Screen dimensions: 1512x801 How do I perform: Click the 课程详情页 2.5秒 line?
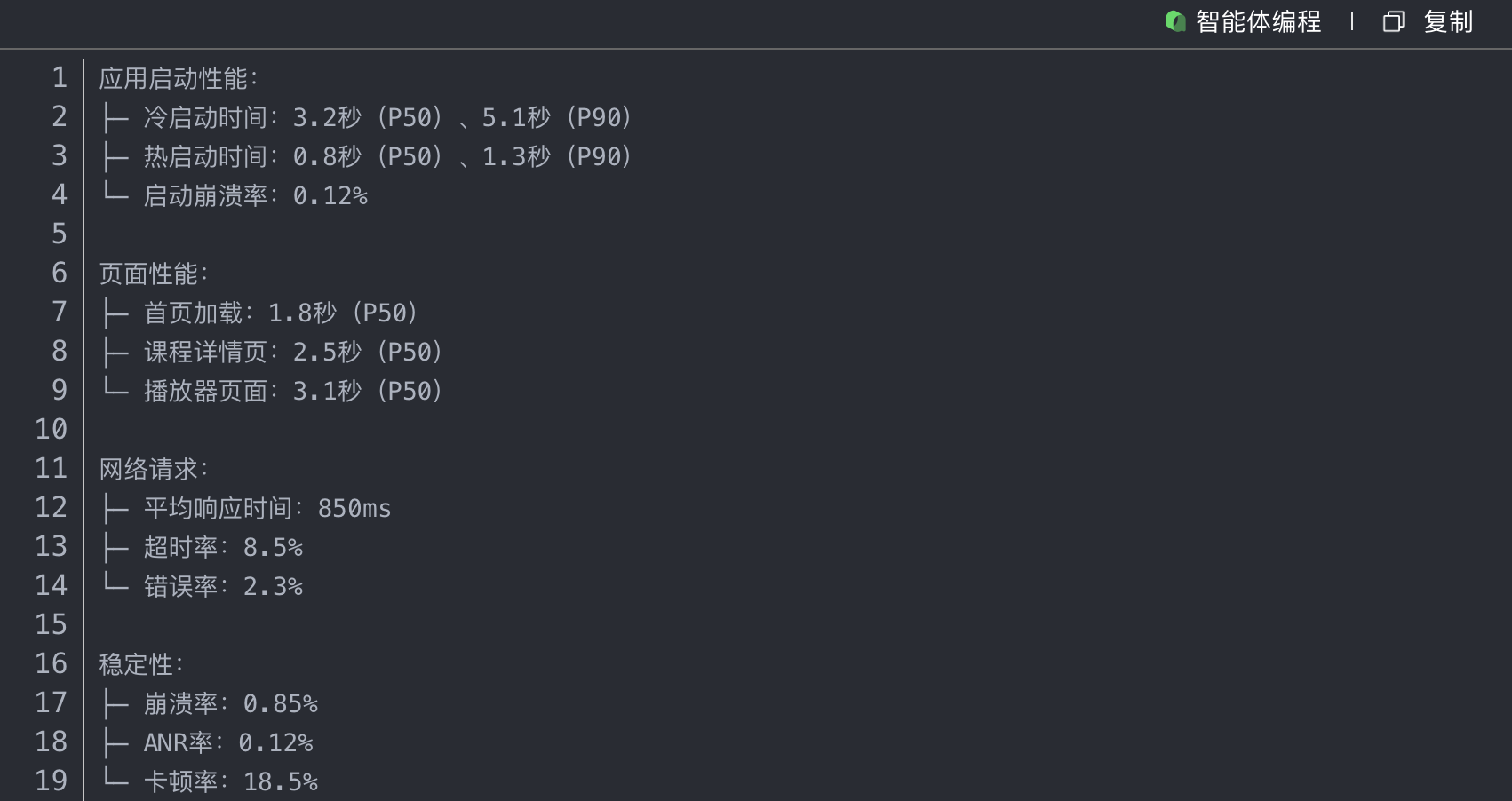(x=292, y=352)
